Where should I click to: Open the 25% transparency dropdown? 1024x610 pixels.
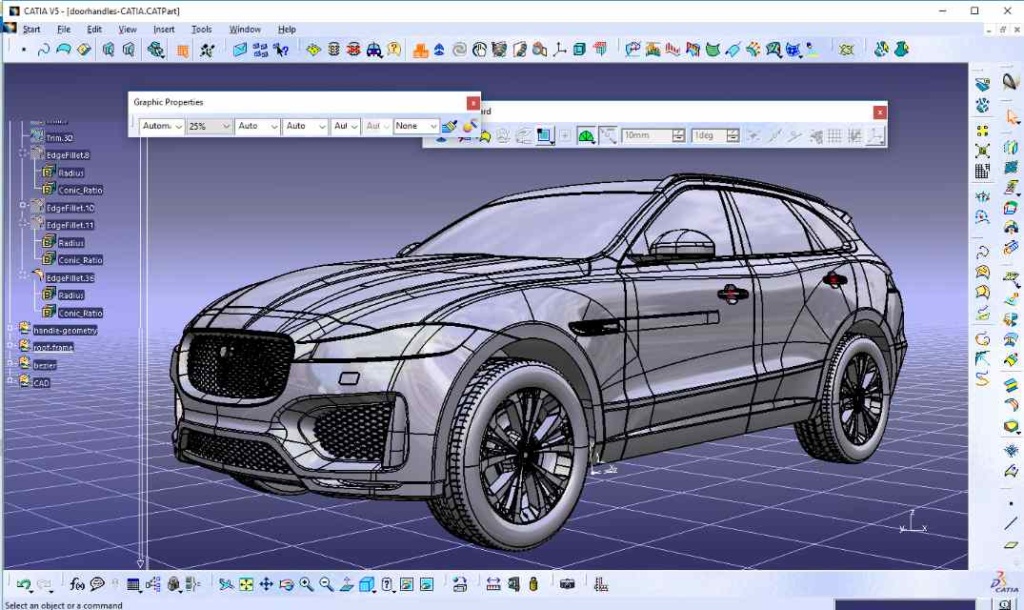tap(207, 126)
